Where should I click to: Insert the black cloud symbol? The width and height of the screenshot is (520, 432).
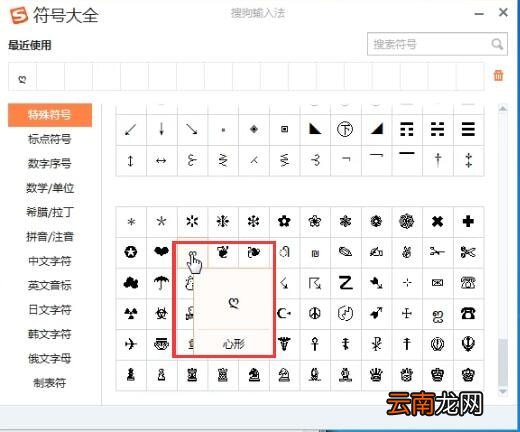click(x=131, y=283)
